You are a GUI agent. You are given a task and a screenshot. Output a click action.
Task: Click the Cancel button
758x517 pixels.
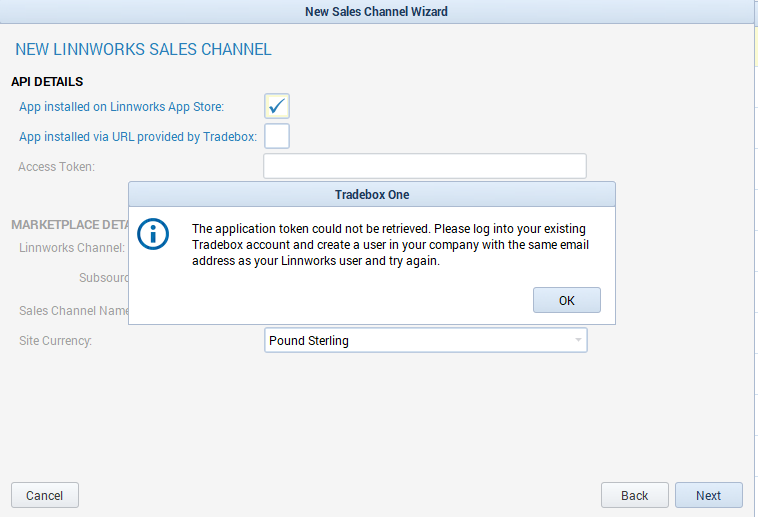point(45,495)
